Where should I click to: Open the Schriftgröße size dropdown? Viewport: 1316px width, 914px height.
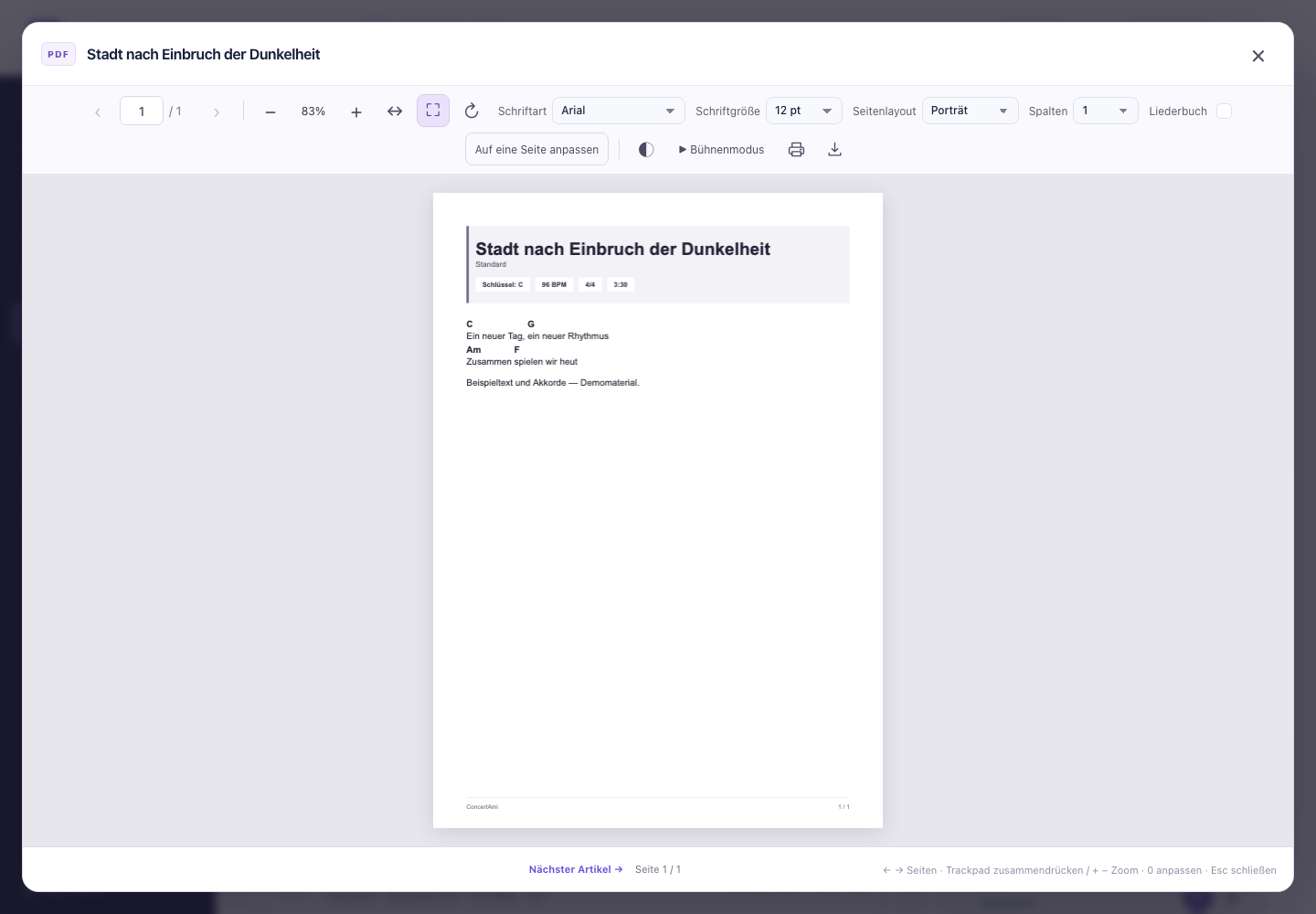(804, 111)
